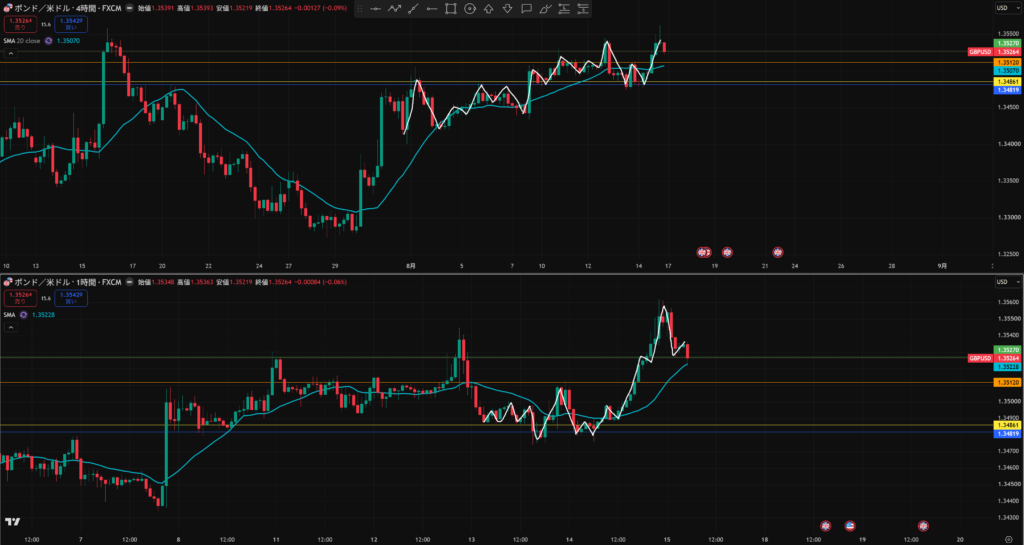Select the circle drawing tool
The height and width of the screenshot is (545, 1024).
(x=470, y=8)
